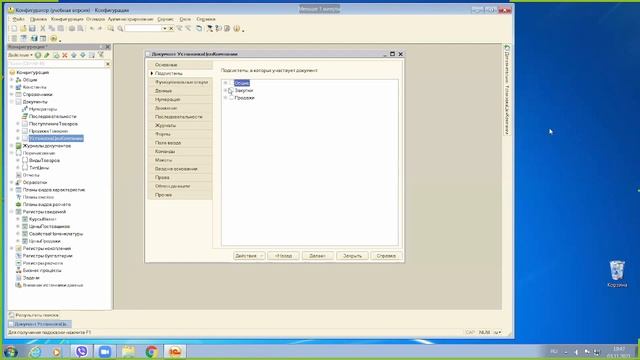The image size is (640, 360).
Task: Open the Отладка menu
Action: click(96, 19)
